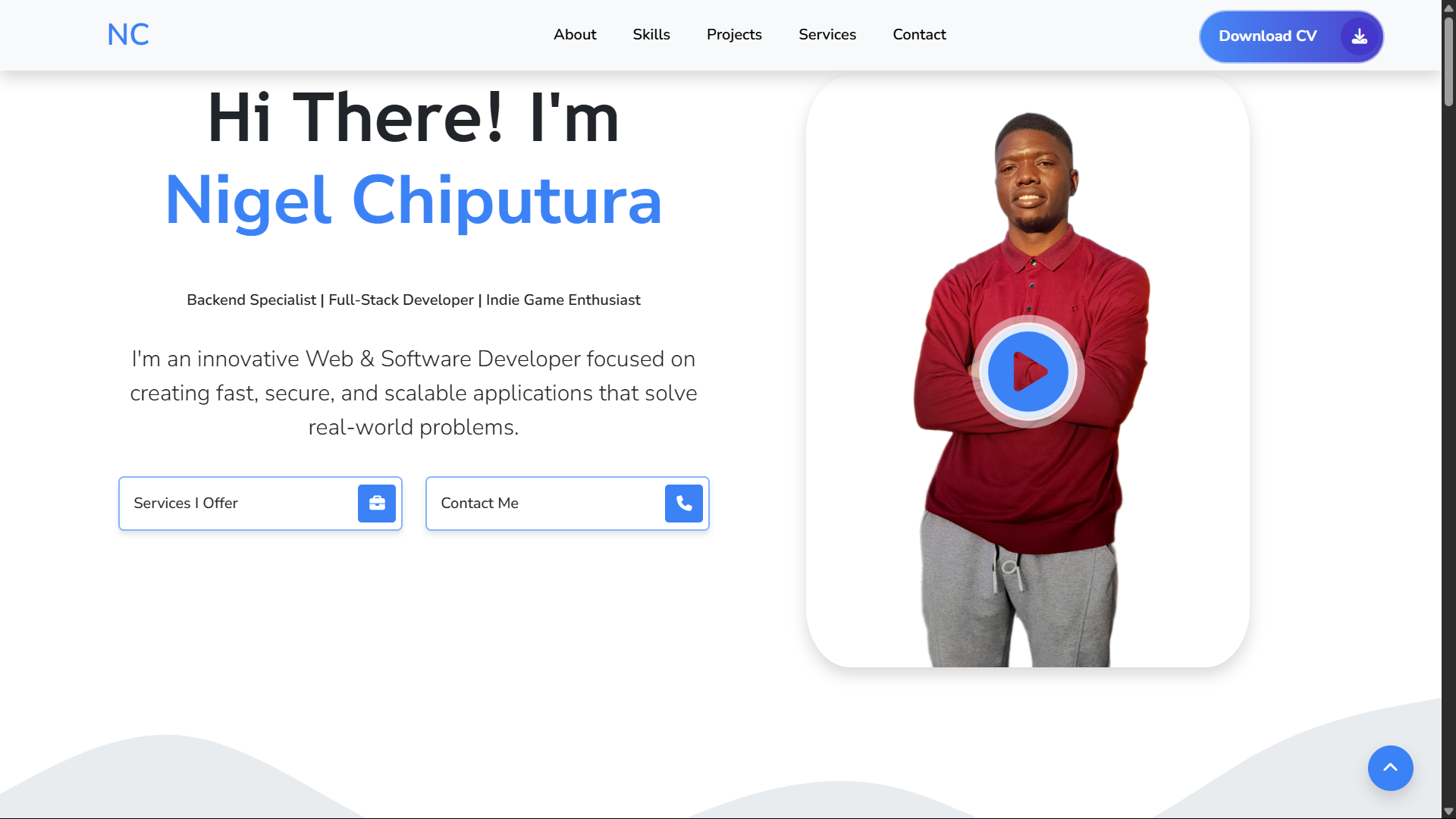This screenshot has height=819, width=1456.
Task: Click the scroll-to-top chevron button
Action: tap(1390, 767)
